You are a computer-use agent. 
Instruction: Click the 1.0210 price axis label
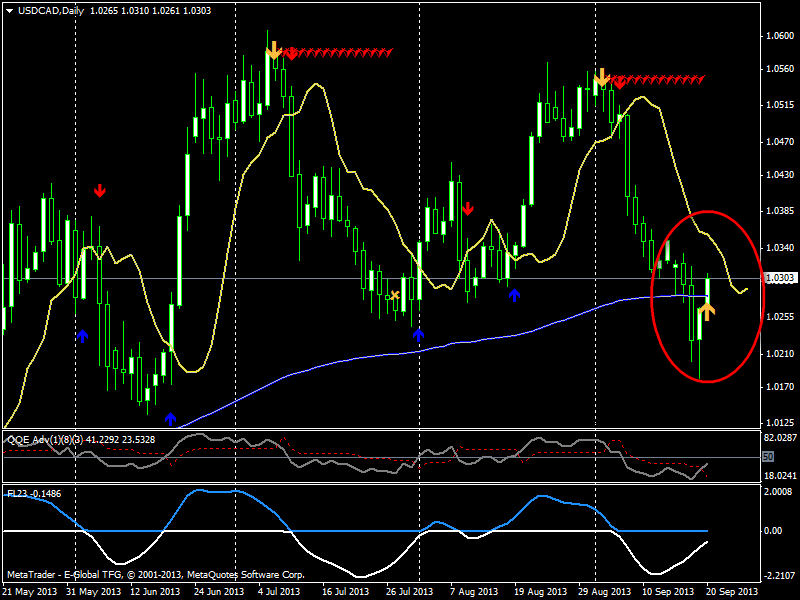click(x=780, y=354)
